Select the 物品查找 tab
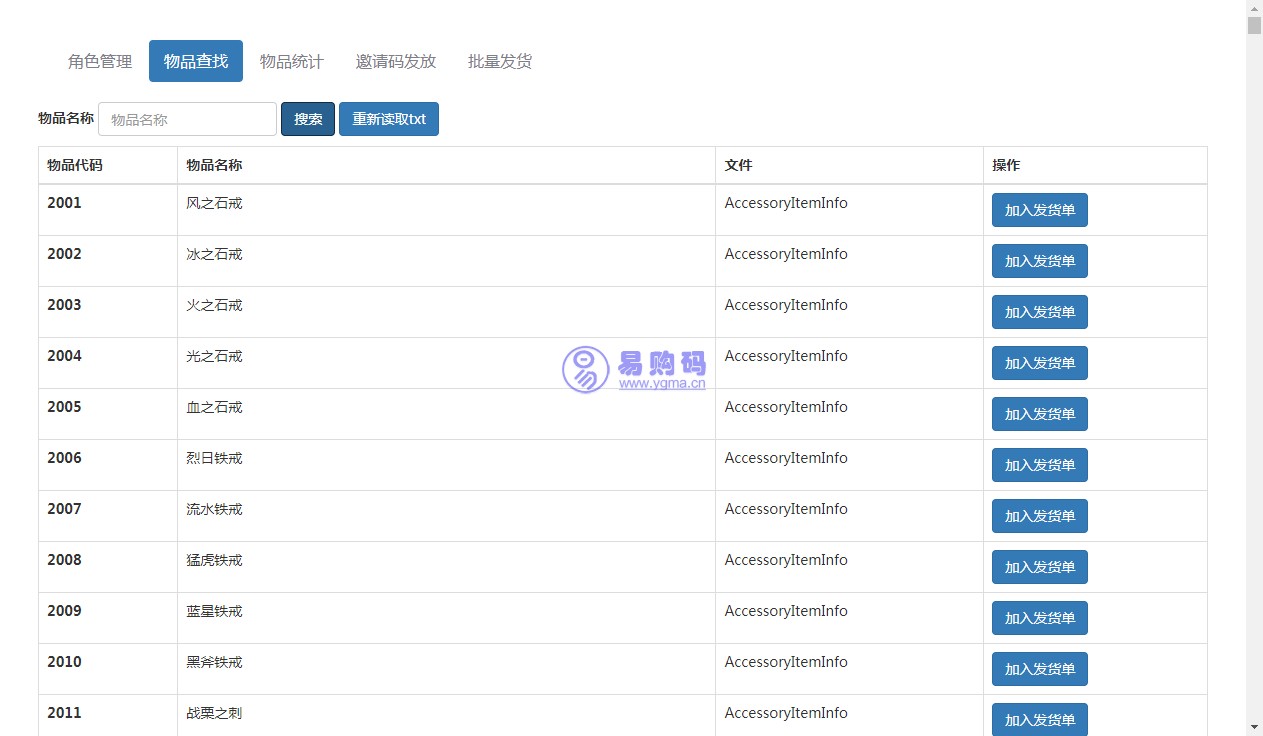This screenshot has width=1263, height=736. [196, 61]
